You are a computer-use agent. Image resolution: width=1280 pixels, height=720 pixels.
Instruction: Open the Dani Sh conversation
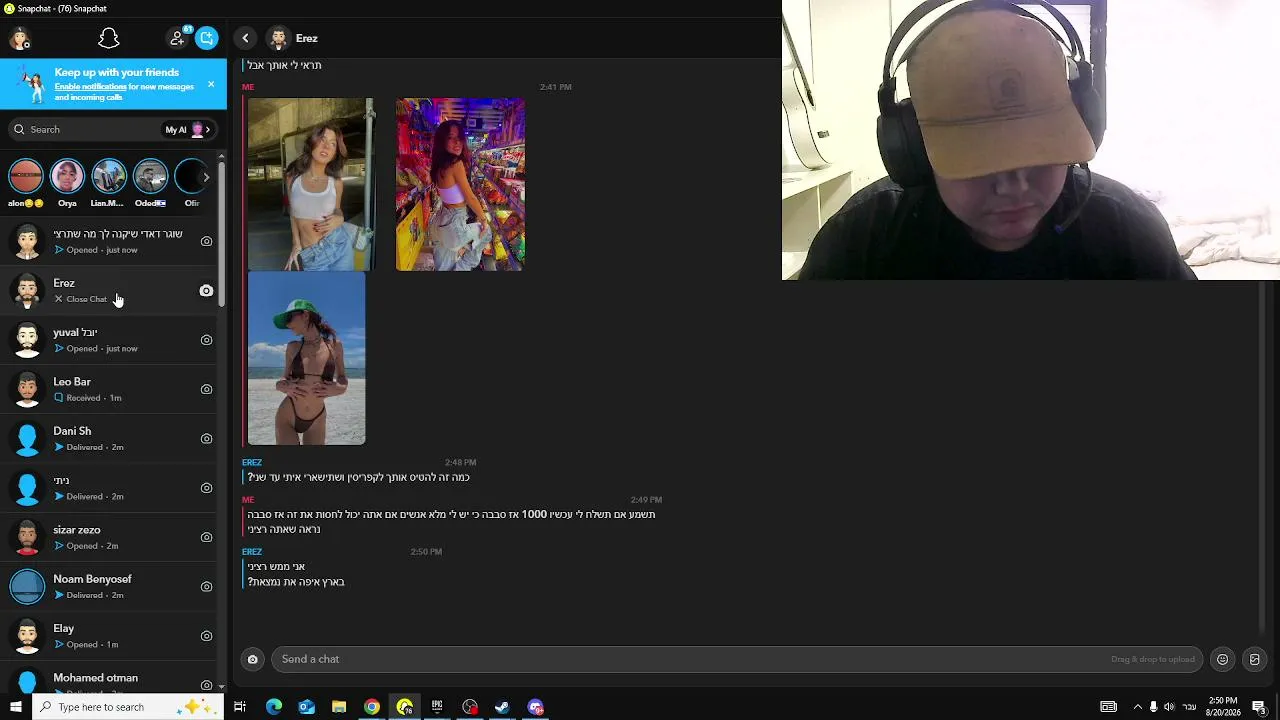point(110,438)
